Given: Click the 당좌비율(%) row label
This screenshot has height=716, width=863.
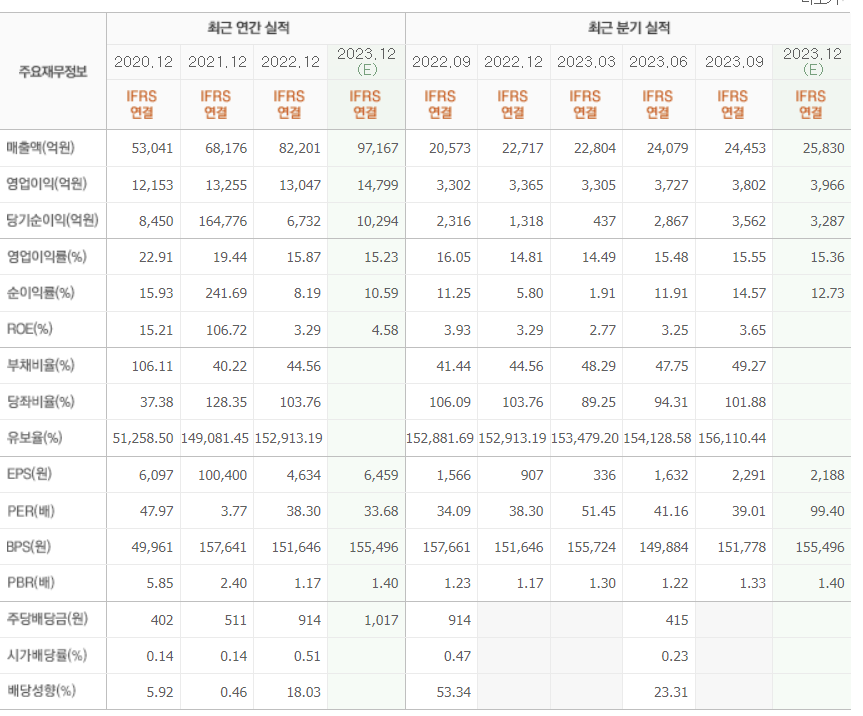Looking at the screenshot, I should [40, 402].
